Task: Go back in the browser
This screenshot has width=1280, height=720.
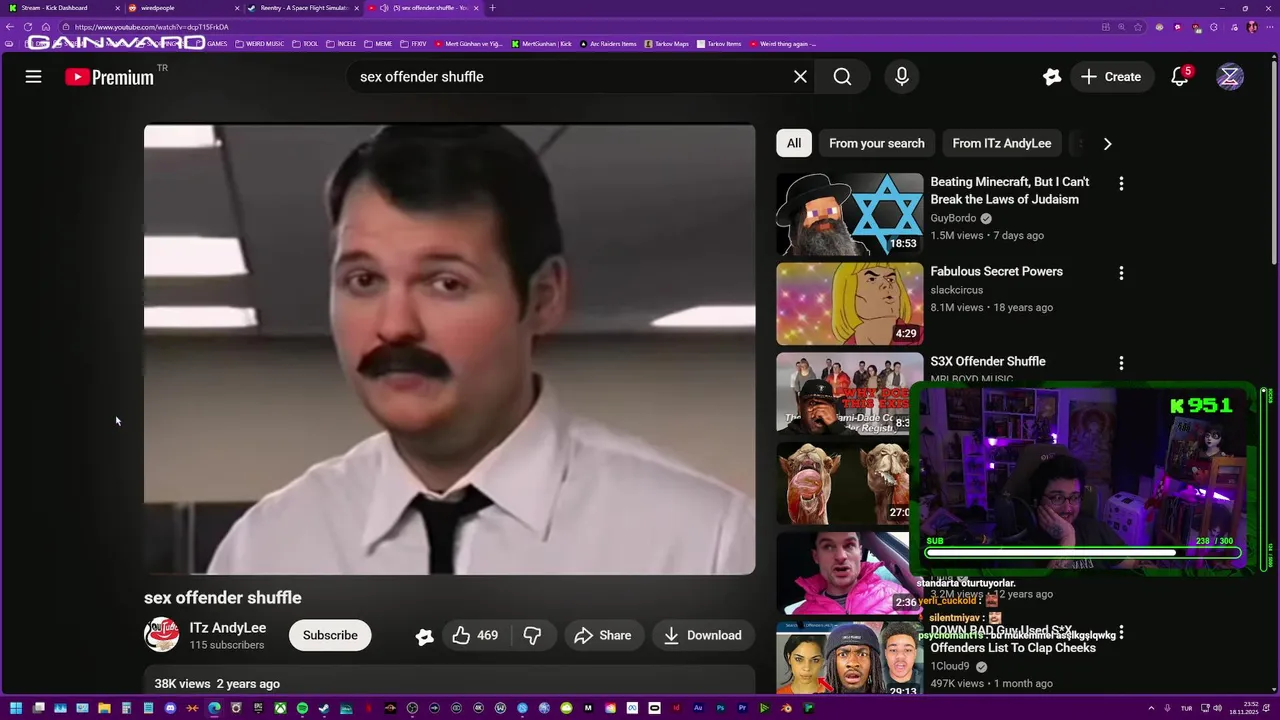Action: 9,27
